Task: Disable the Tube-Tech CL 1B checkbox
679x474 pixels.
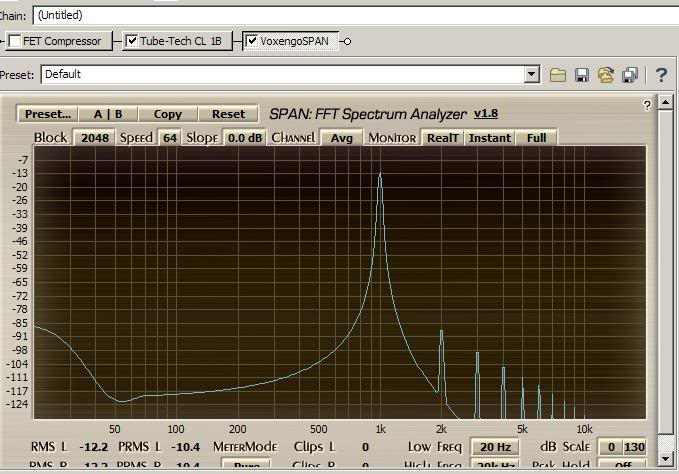Action: (x=132, y=41)
